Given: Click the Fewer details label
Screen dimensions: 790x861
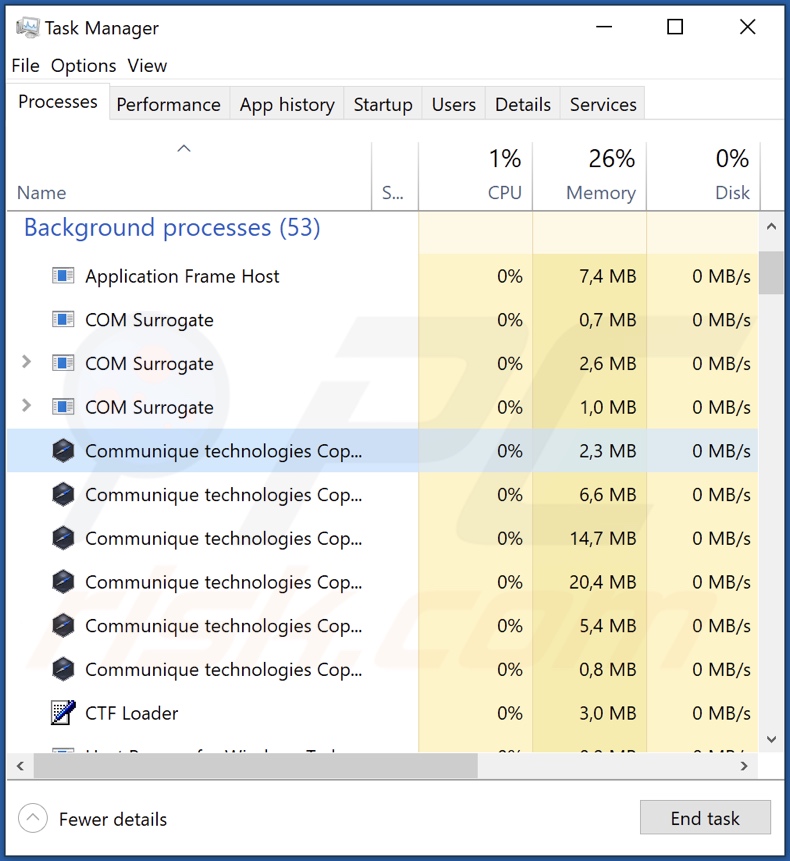Looking at the screenshot, I should coord(113,819).
